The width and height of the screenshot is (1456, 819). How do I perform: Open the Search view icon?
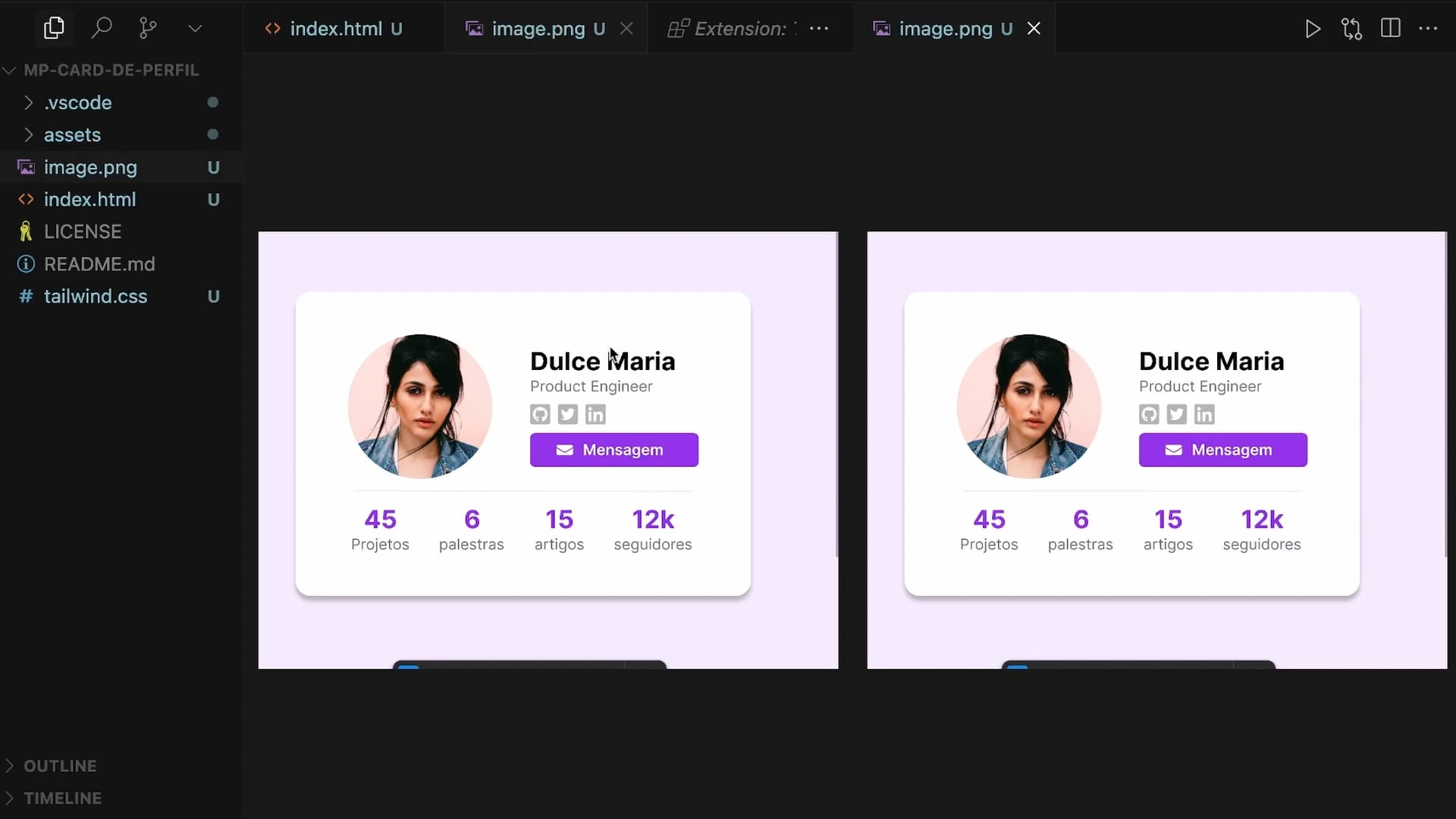[101, 29]
